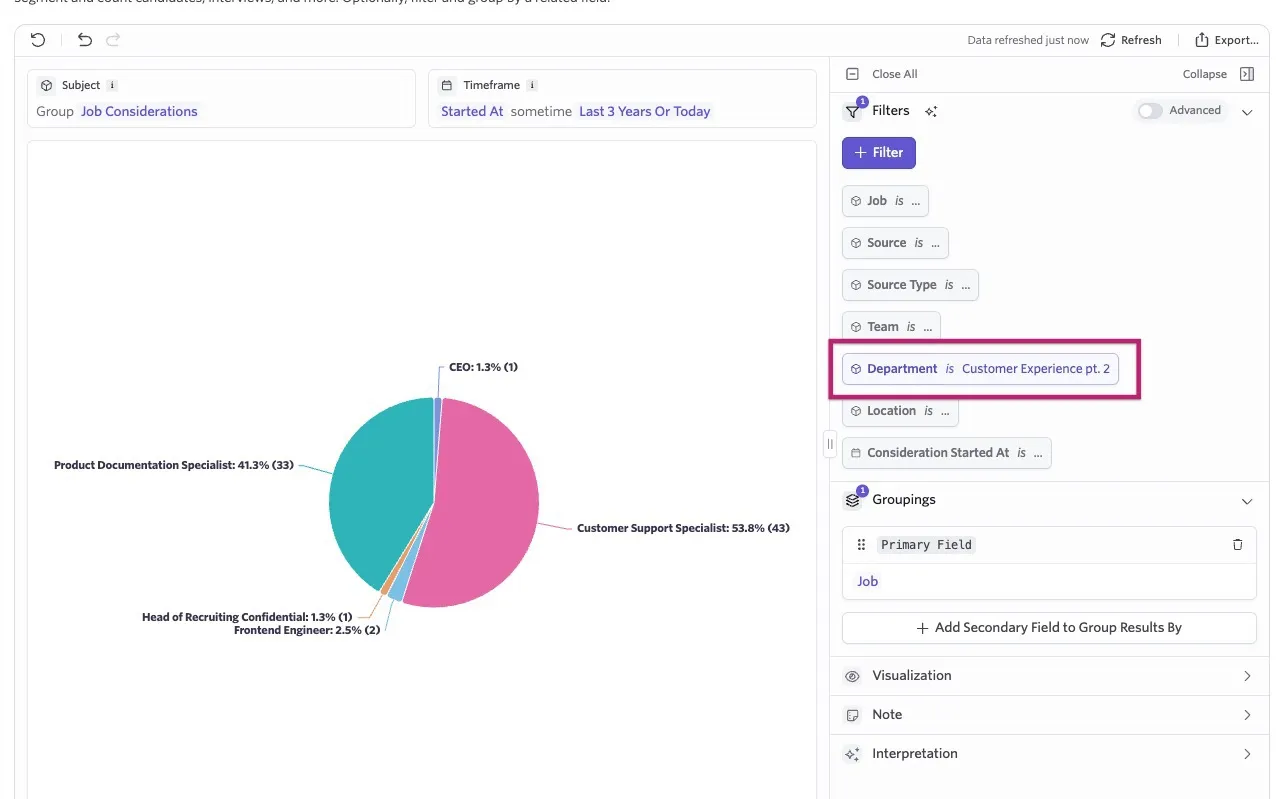Click the + Filter button

tap(879, 152)
